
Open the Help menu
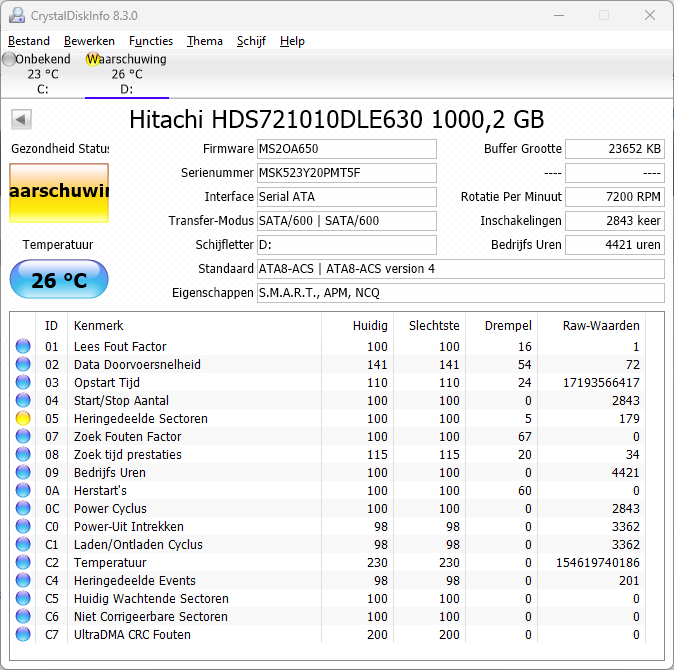[x=292, y=41]
